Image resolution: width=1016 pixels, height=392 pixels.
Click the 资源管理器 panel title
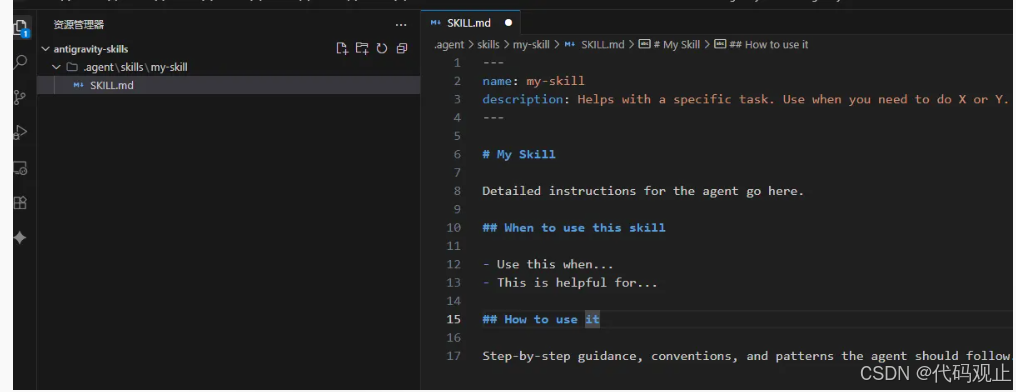[x=78, y=25]
